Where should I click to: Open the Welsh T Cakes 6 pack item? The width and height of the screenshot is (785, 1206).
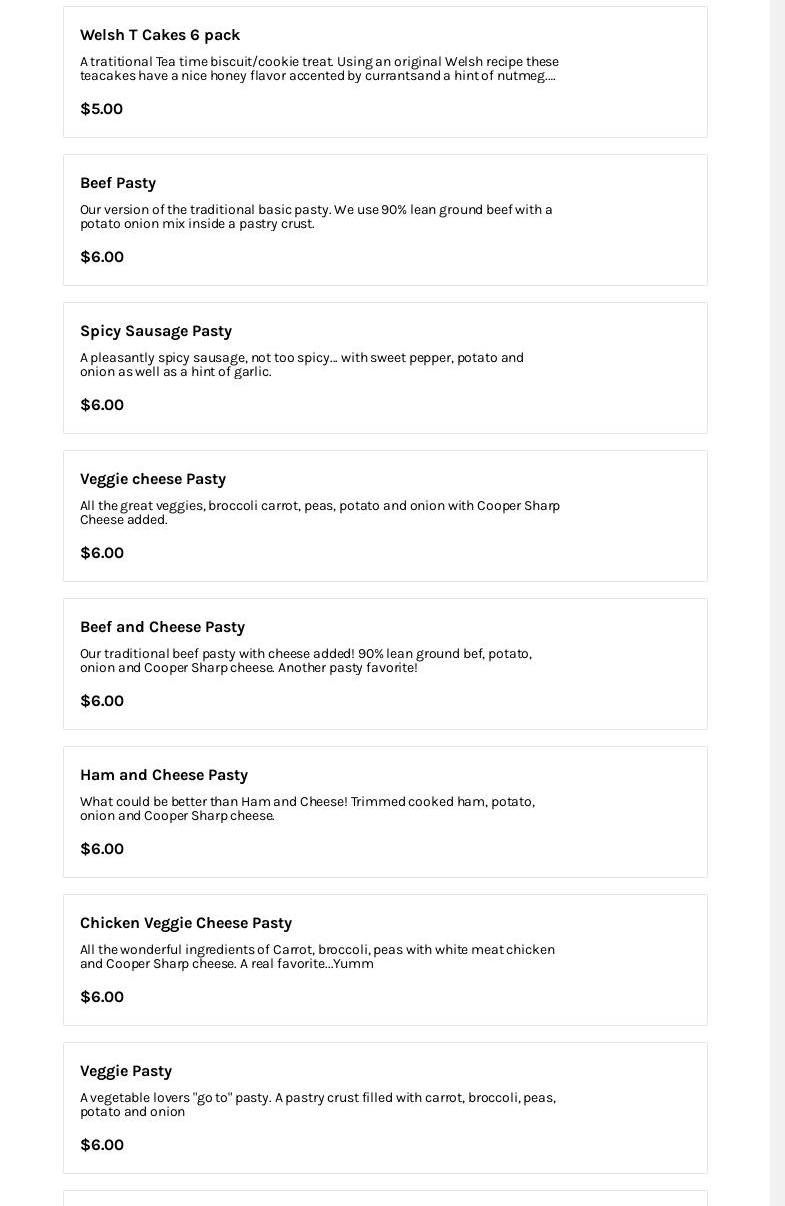[x=160, y=35]
